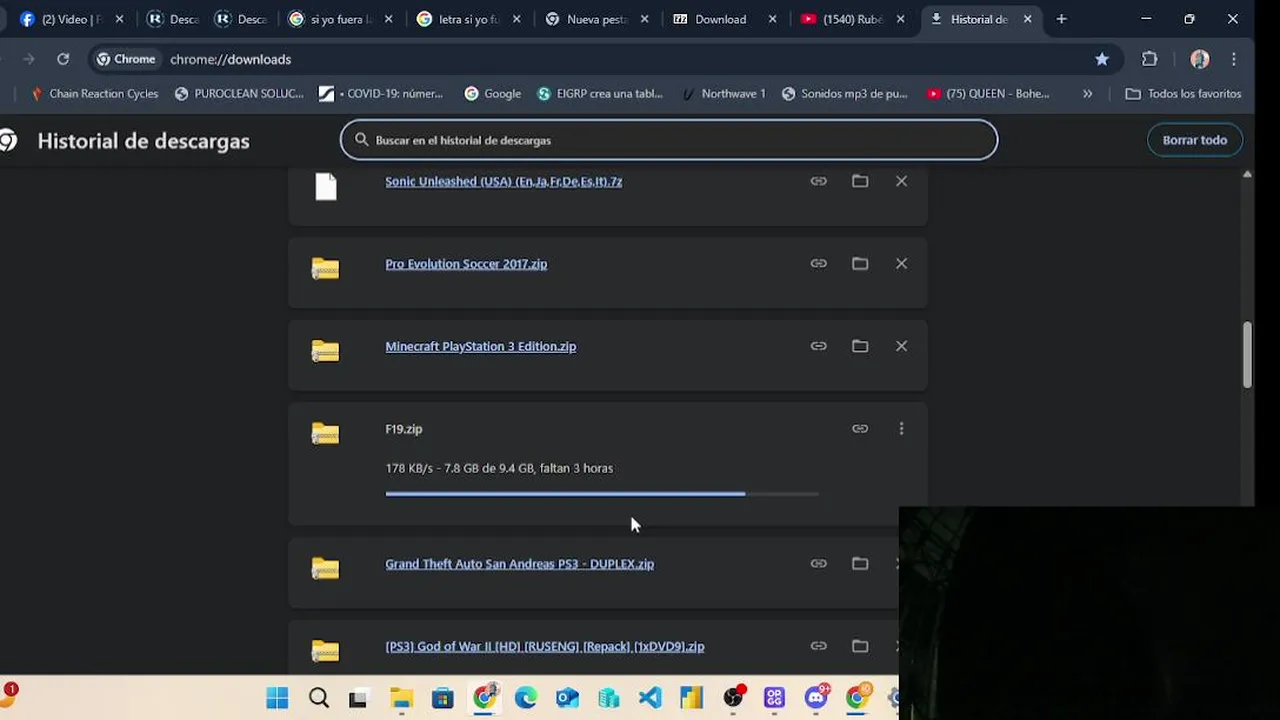Copy download link for F19.zip
This screenshot has height=720, width=1280.
pyautogui.click(x=860, y=429)
